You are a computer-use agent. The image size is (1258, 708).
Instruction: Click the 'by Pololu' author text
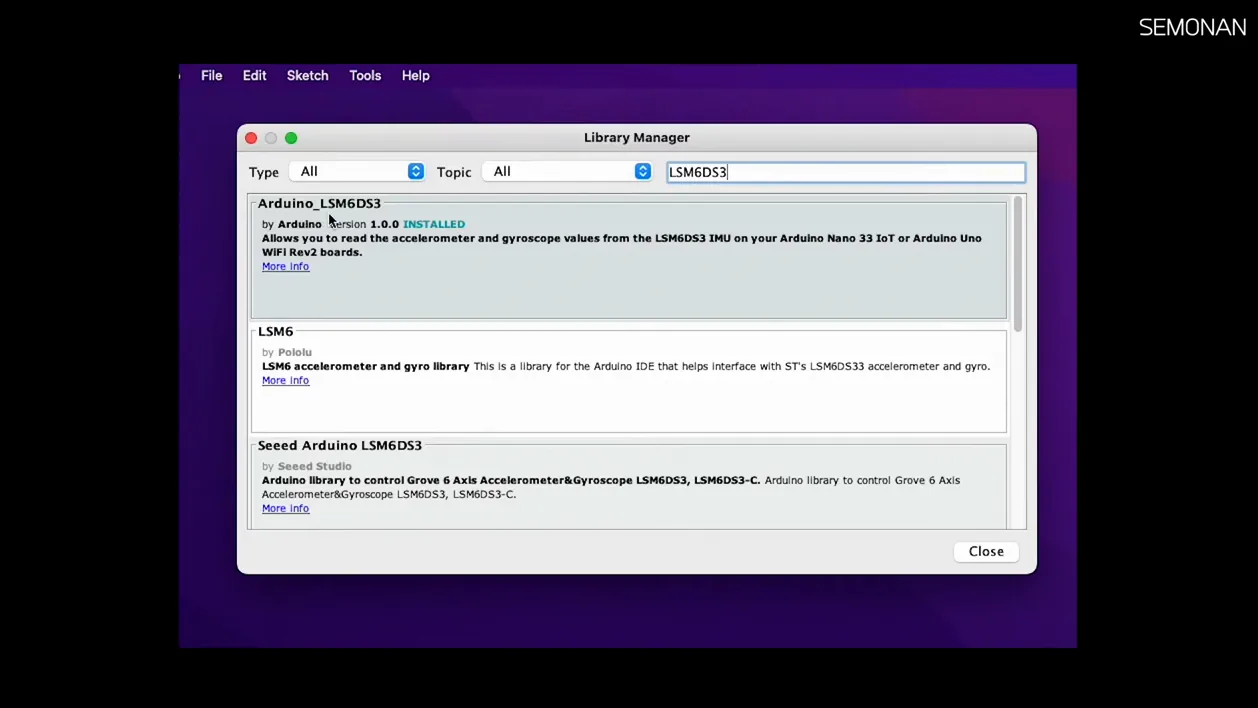287,352
